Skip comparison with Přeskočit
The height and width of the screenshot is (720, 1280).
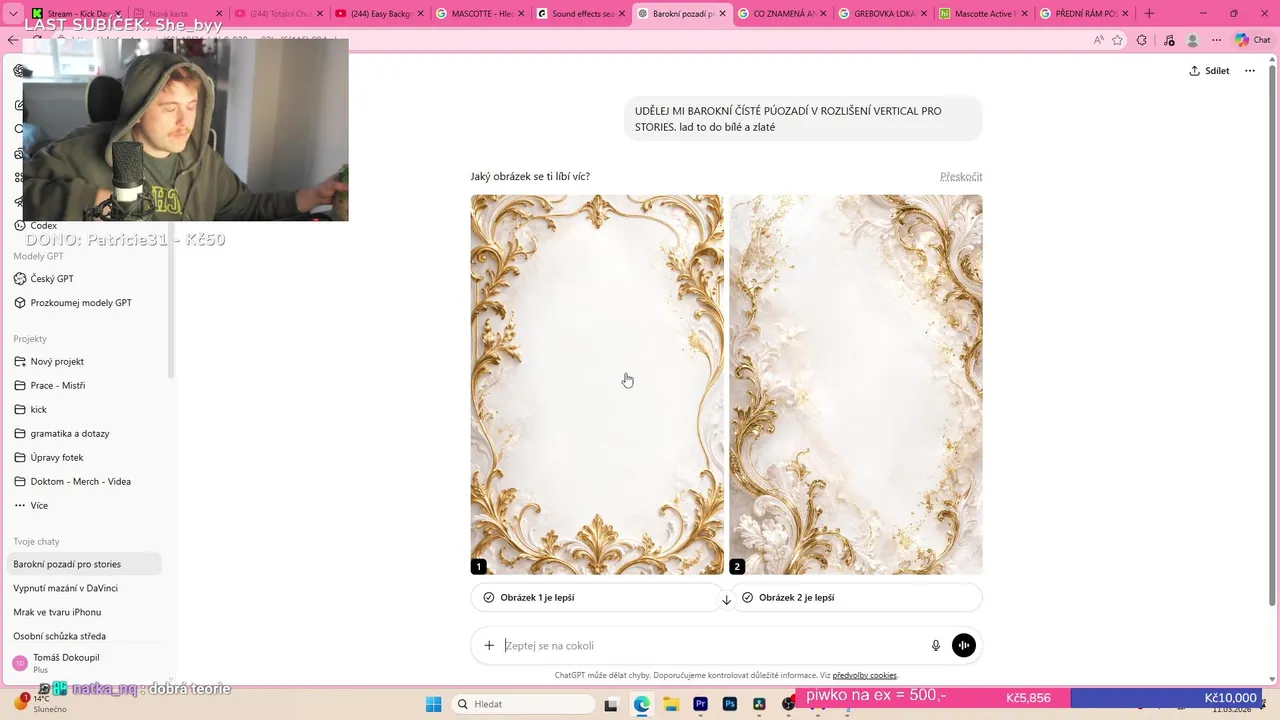[961, 177]
